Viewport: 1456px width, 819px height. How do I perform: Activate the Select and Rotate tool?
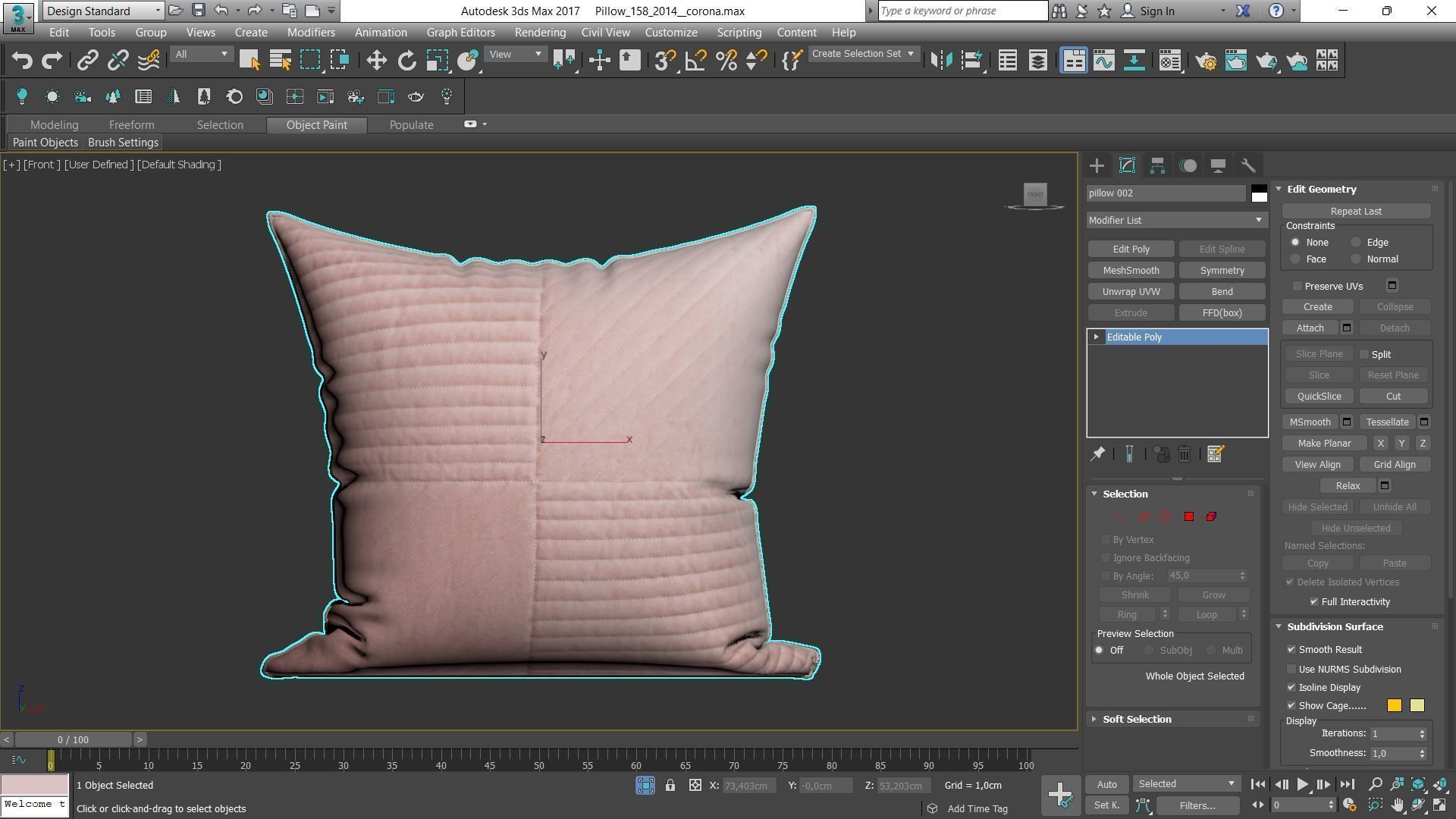click(406, 61)
